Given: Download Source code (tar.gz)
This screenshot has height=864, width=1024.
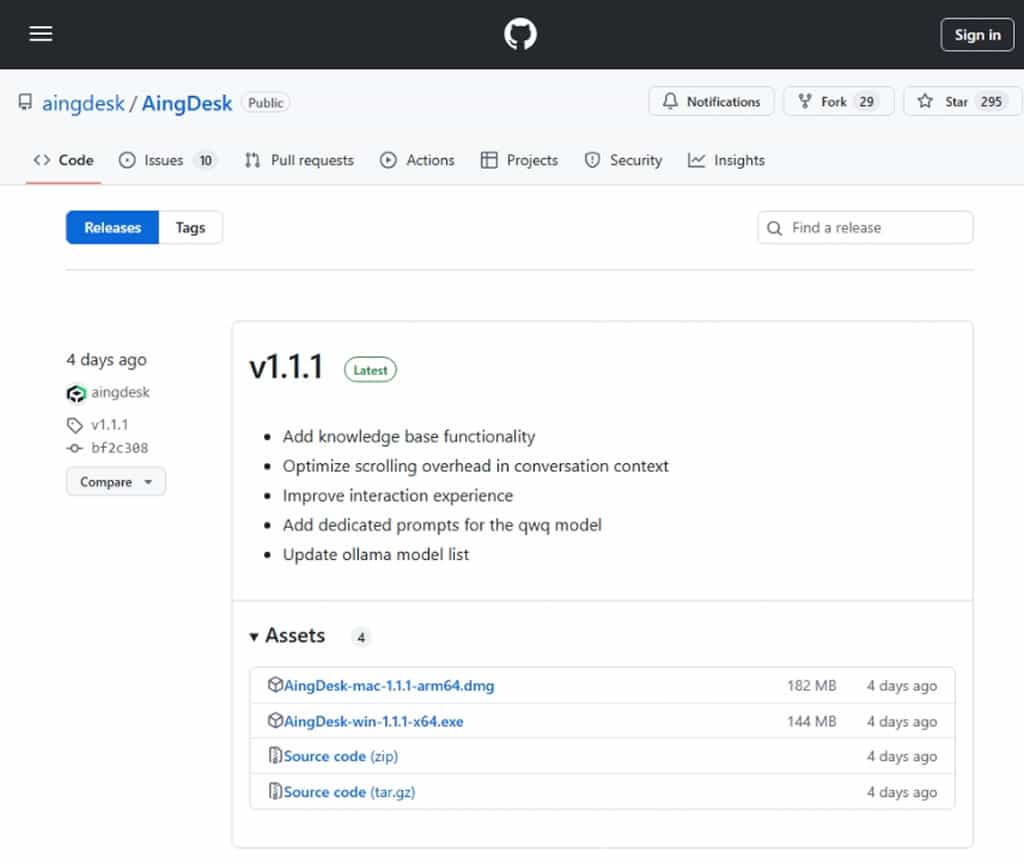Looking at the screenshot, I should tap(349, 792).
